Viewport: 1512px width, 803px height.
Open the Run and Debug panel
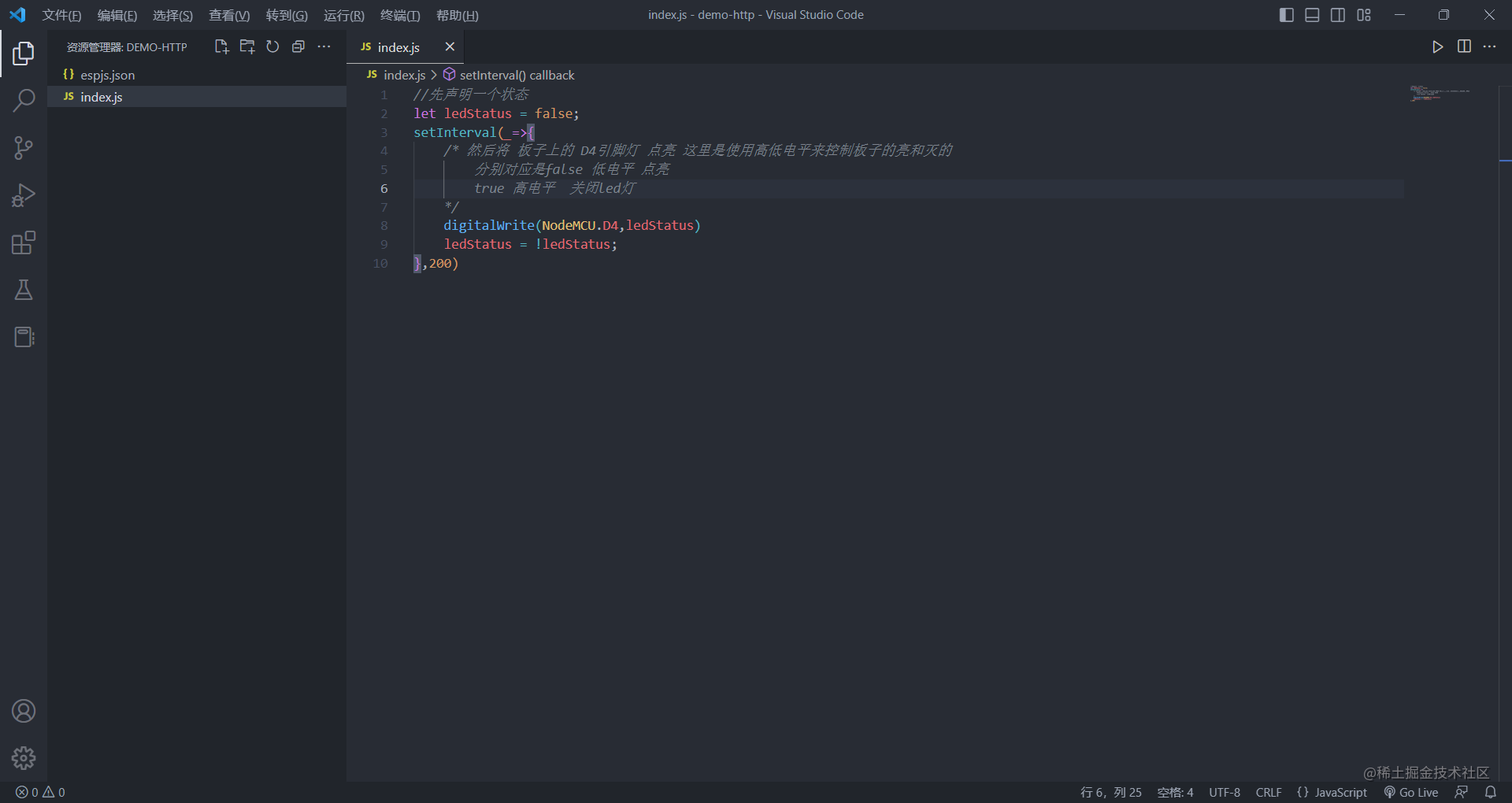point(24,195)
